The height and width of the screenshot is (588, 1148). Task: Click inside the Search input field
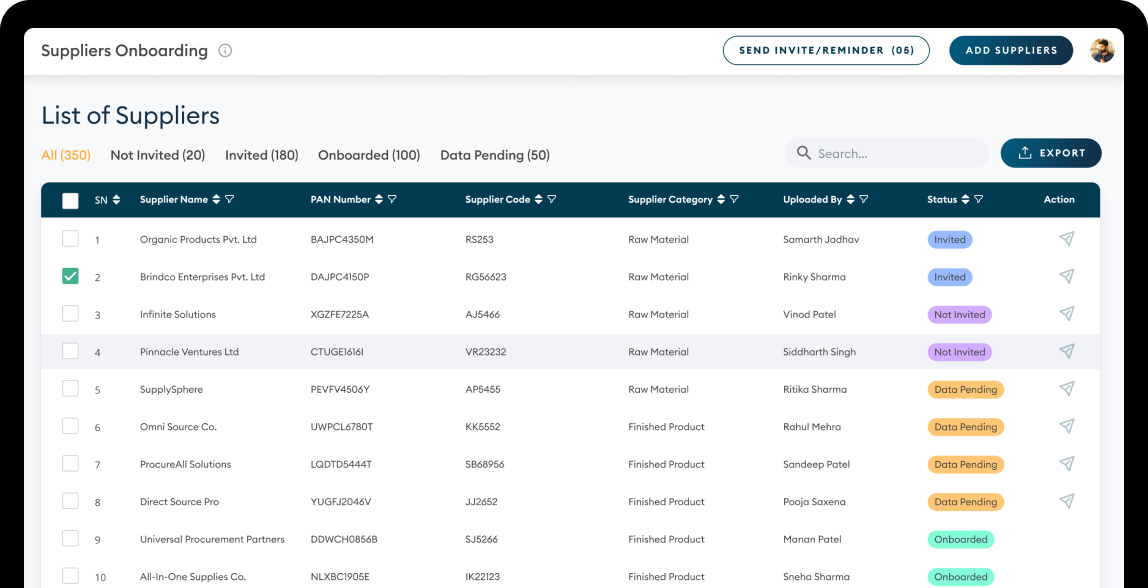point(880,153)
